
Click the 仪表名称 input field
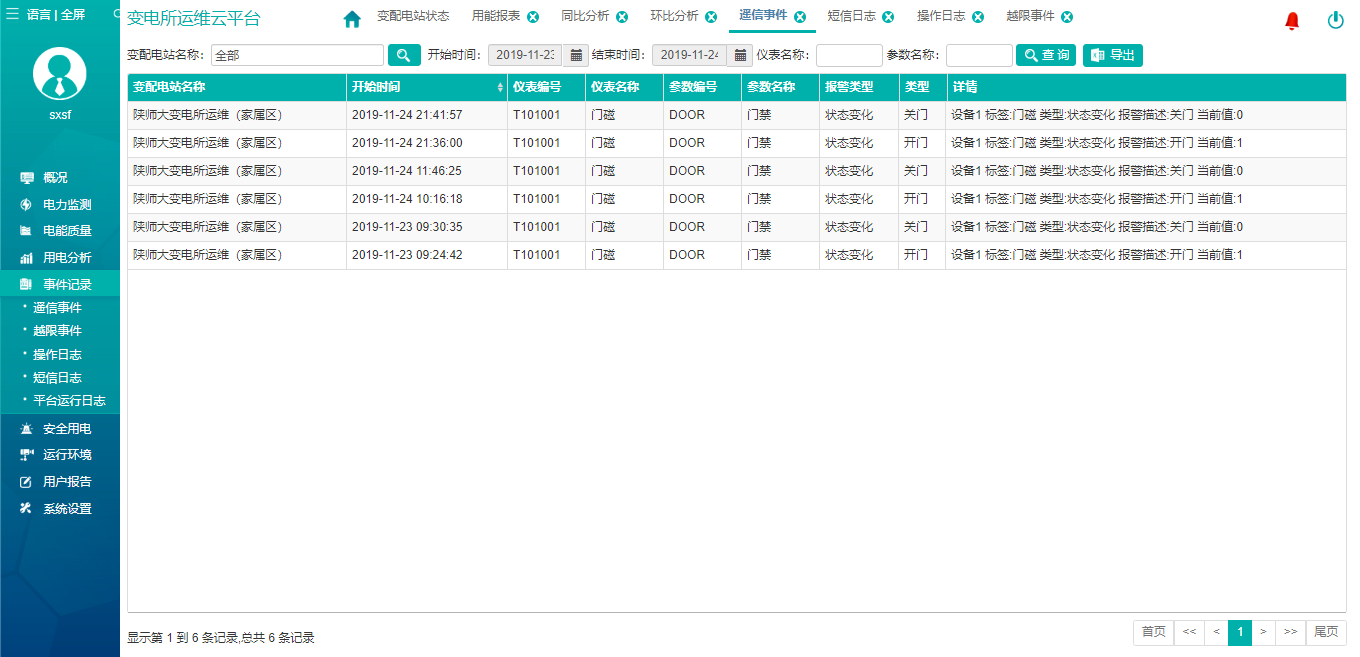pyautogui.click(x=849, y=55)
